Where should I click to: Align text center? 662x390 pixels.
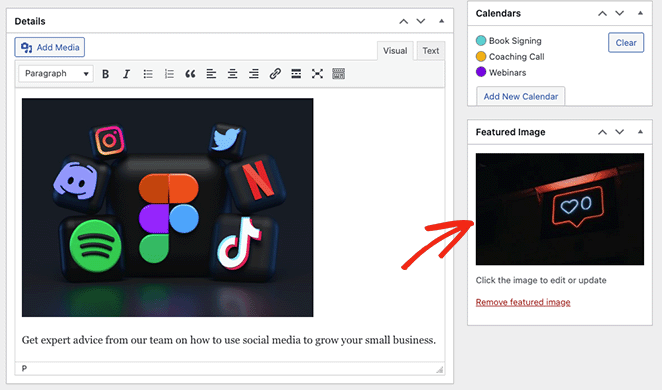(232, 74)
